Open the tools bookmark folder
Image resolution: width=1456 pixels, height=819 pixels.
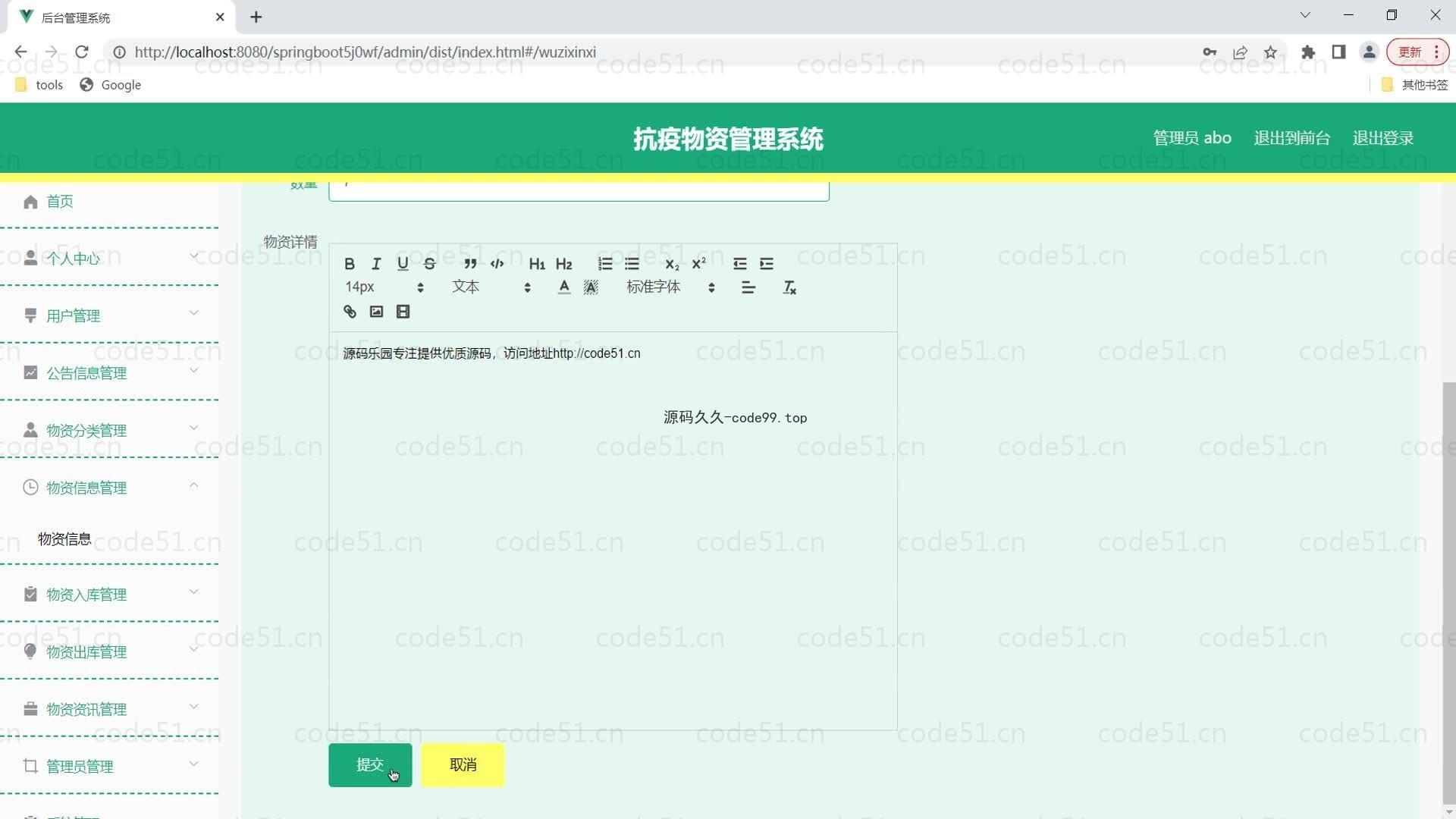pyautogui.click(x=39, y=85)
